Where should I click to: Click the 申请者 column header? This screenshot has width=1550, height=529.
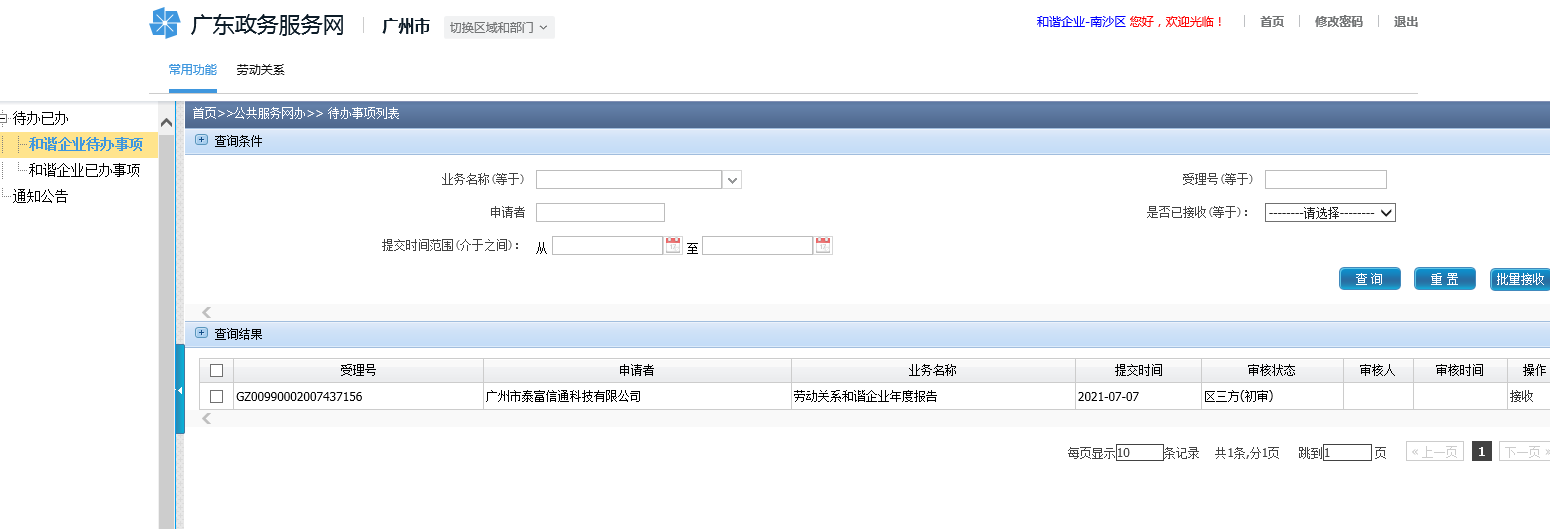(x=637, y=370)
